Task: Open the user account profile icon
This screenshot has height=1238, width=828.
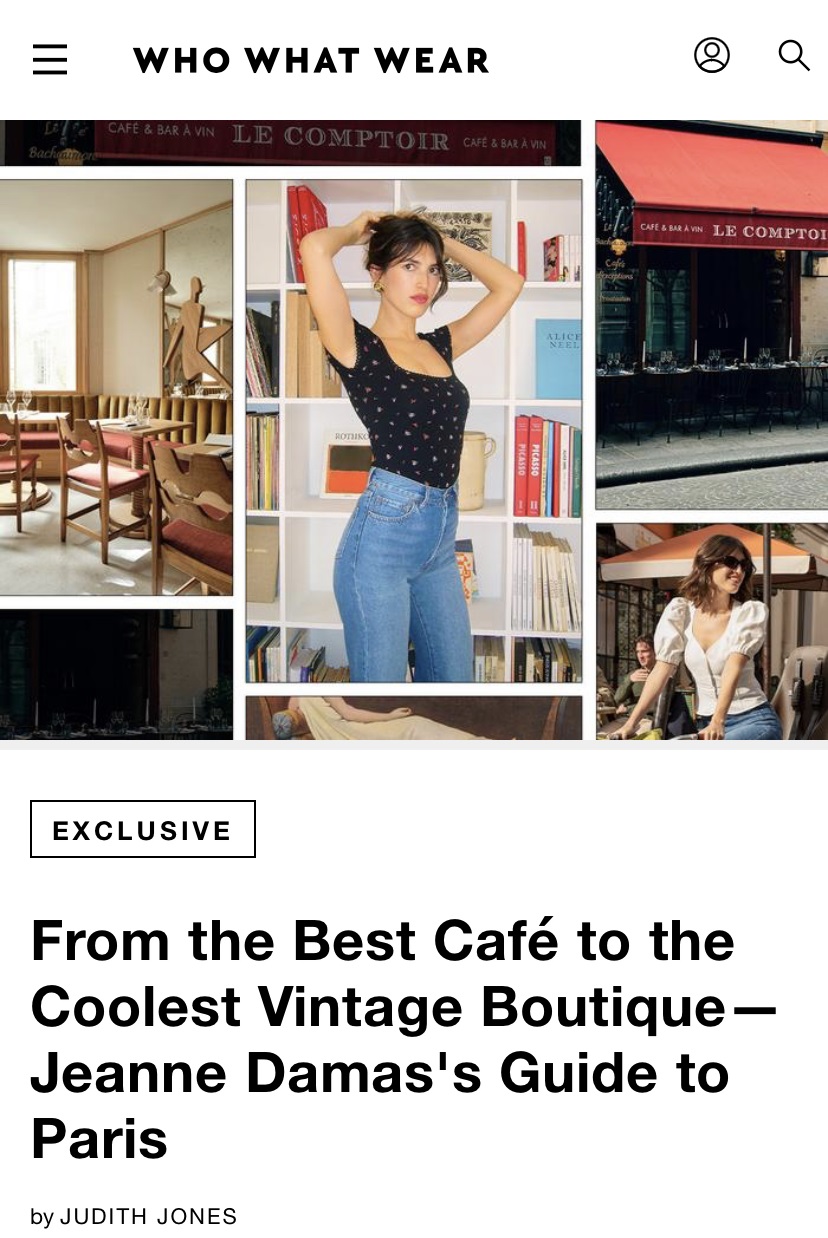Action: click(x=712, y=55)
